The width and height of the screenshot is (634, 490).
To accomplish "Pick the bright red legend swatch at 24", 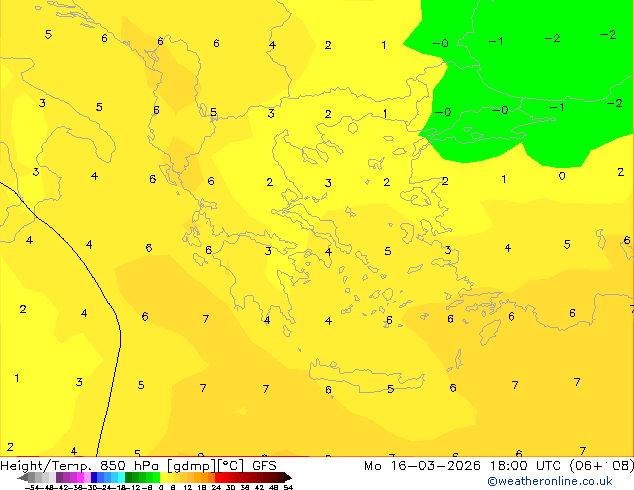I will (x=218, y=477).
